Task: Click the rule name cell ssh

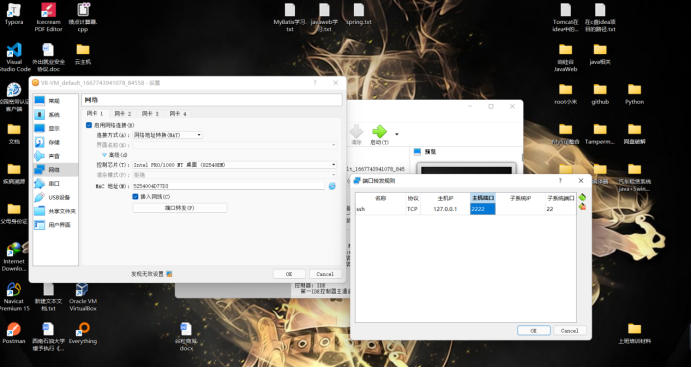Action: pyautogui.click(x=381, y=209)
